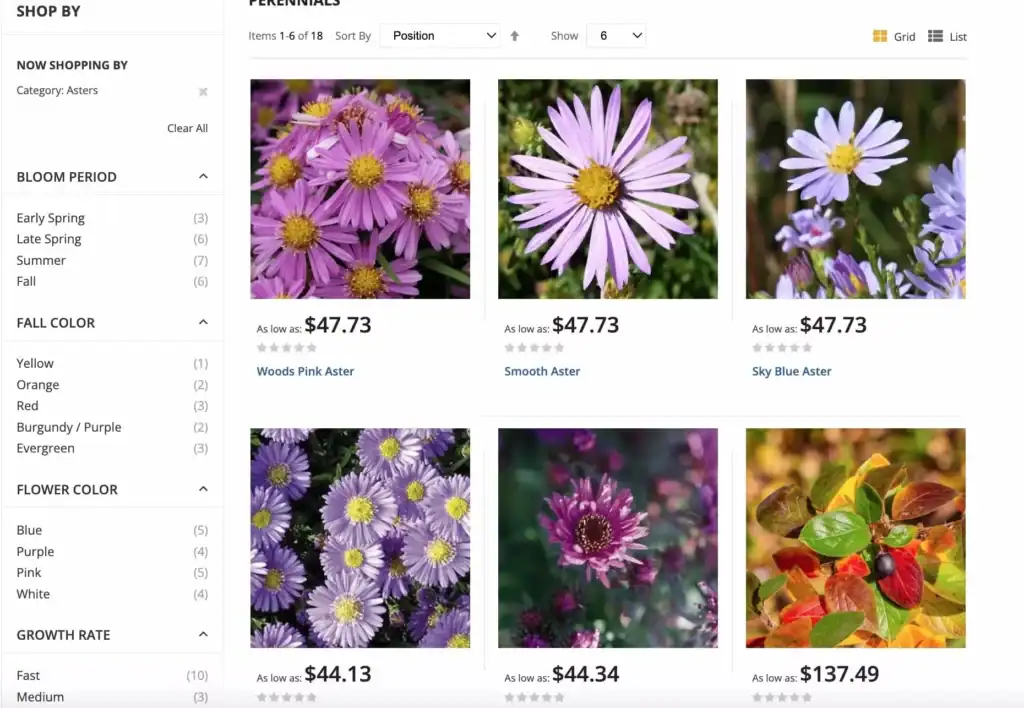Toggle the sort direction arrow
The height and width of the screenshot is (708, 1024).
tap(514, 35)
